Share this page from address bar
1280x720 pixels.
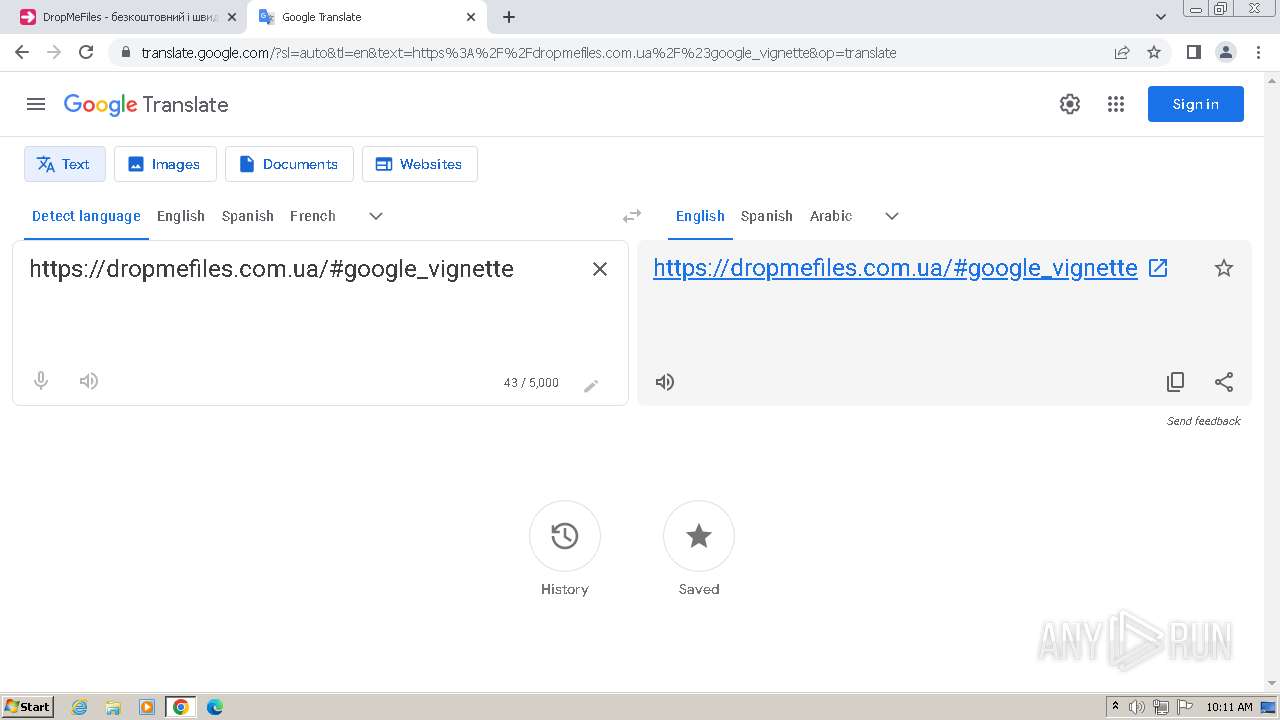pos(1122,52)
